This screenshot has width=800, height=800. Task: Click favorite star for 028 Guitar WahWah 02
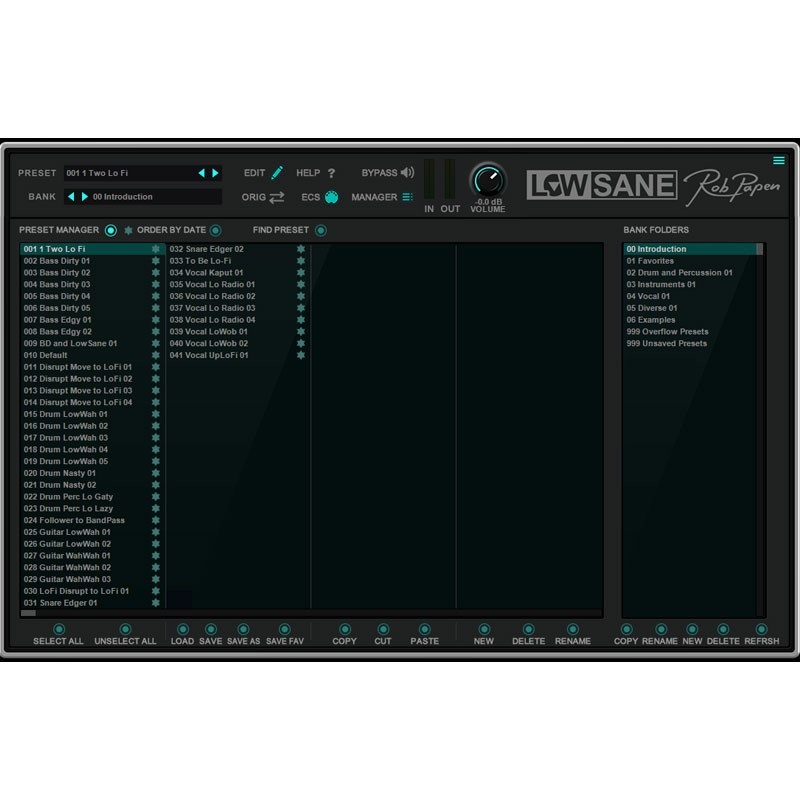(x=156, y=567)
